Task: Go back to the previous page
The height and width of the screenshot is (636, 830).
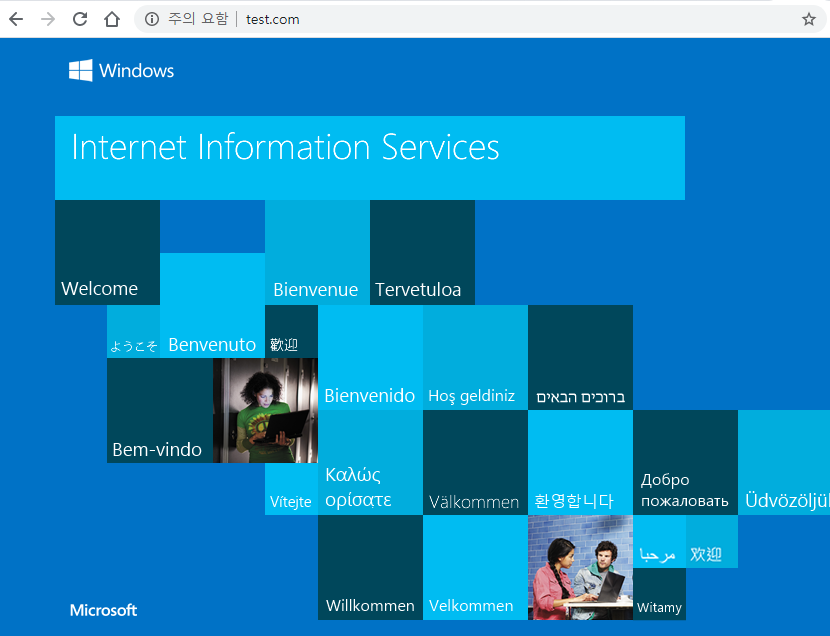Action: click(16, 20)
